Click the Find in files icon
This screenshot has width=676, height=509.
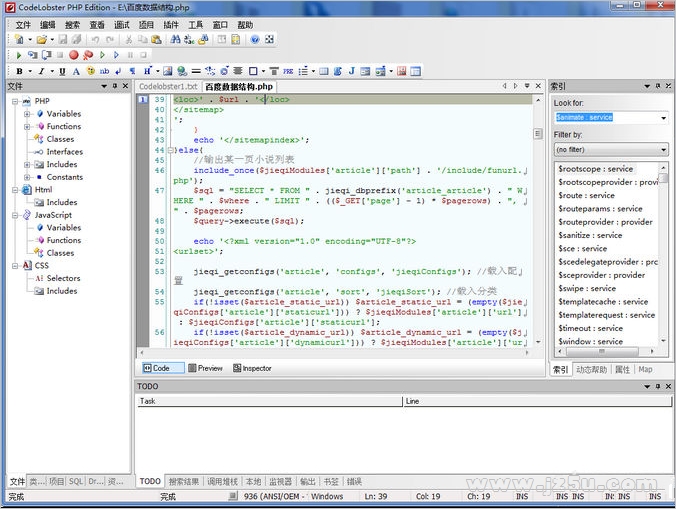[203, 40]
